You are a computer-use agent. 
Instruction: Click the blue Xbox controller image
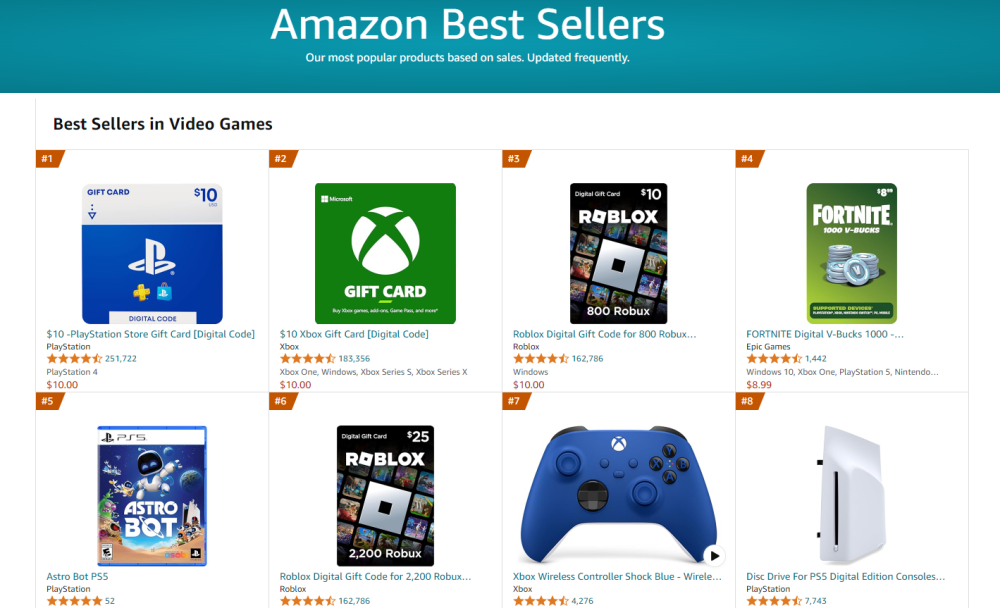[616, 496]
